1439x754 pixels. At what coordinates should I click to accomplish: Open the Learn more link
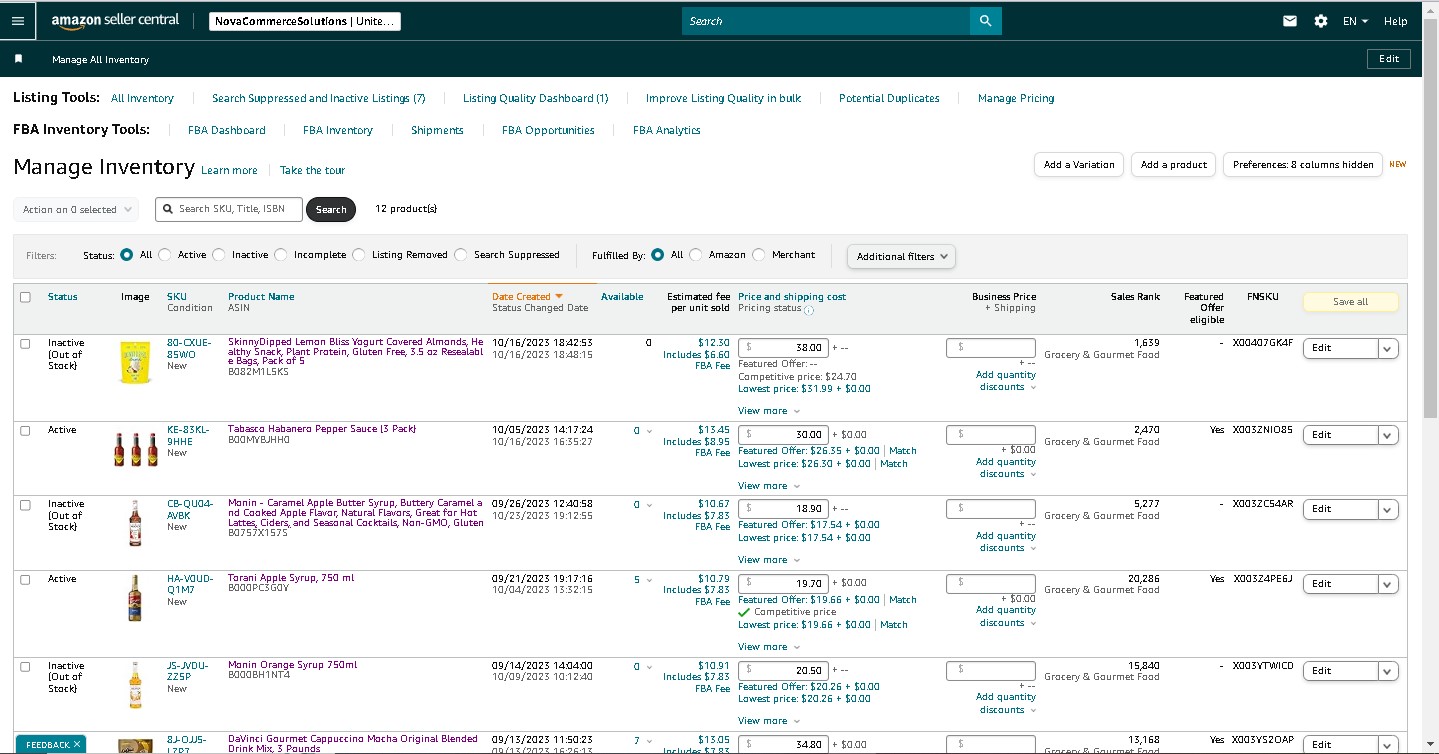coord(229,170)
